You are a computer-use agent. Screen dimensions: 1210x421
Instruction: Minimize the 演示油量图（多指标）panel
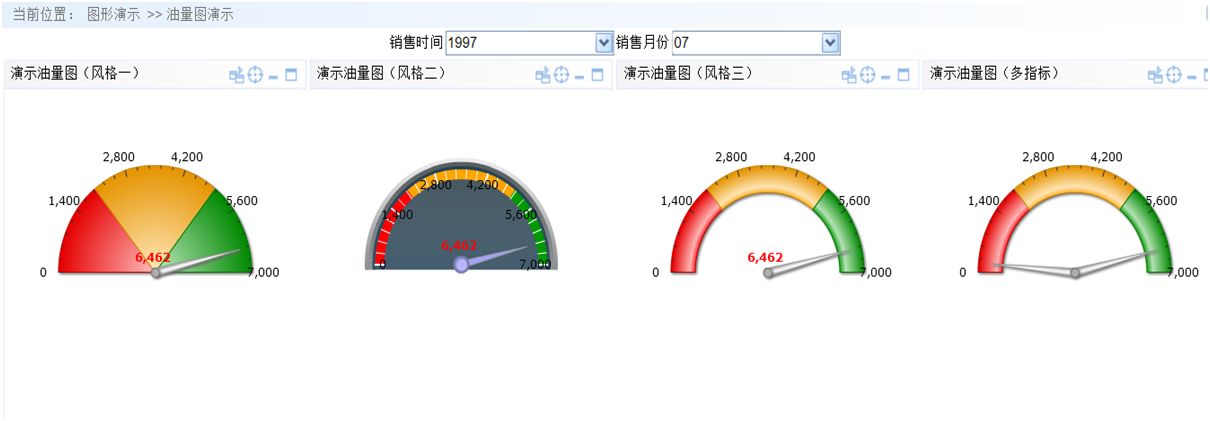1191,76
